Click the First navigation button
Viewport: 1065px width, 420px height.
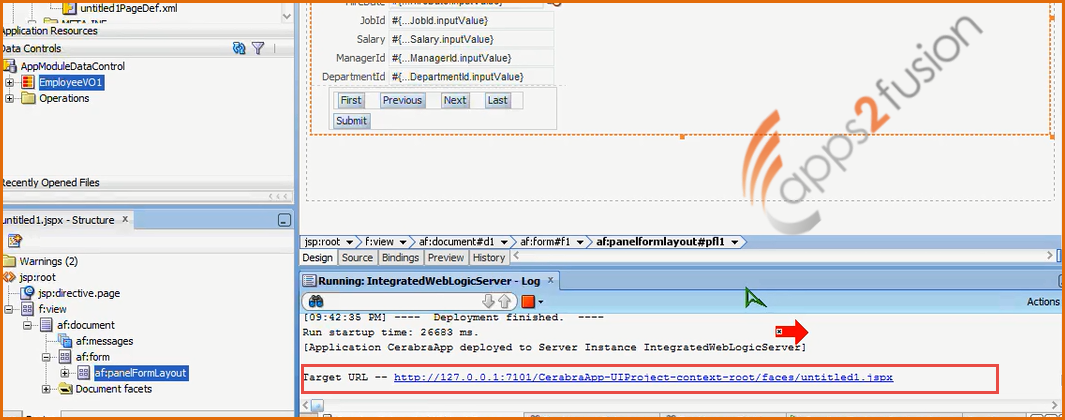point(351,101)
